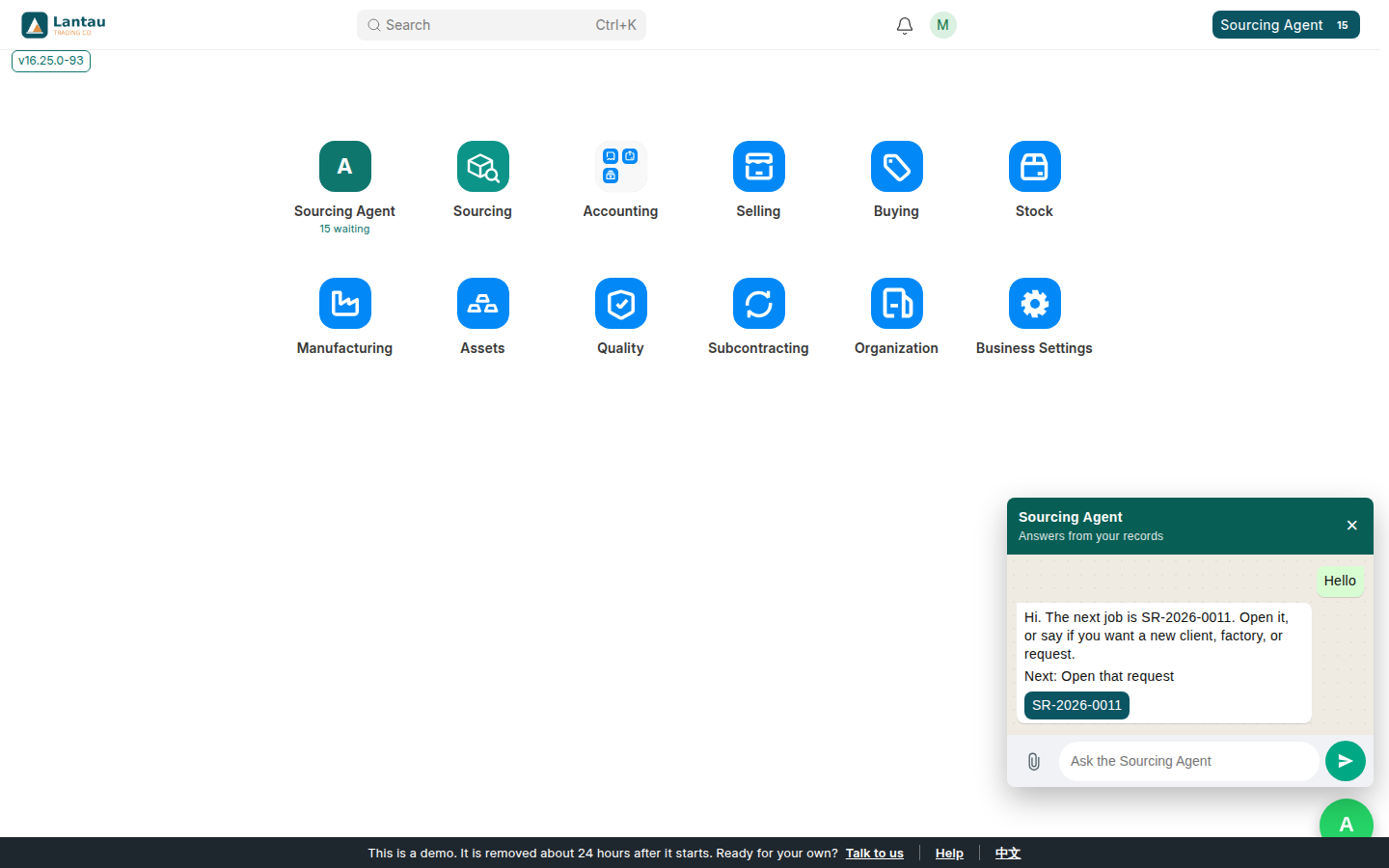The height and width of the screenshot is (868, 1389).
Task: Open the Sourcing module icon
Action: tap(482, 167)
